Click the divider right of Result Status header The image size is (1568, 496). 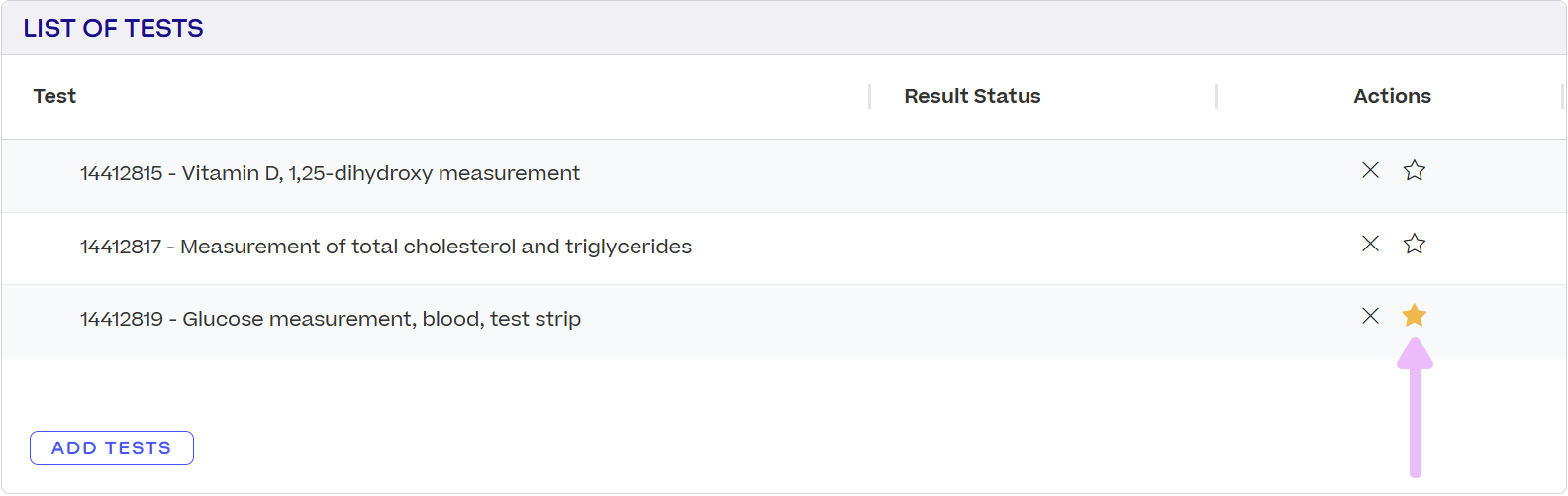(x=1217, y=96)
